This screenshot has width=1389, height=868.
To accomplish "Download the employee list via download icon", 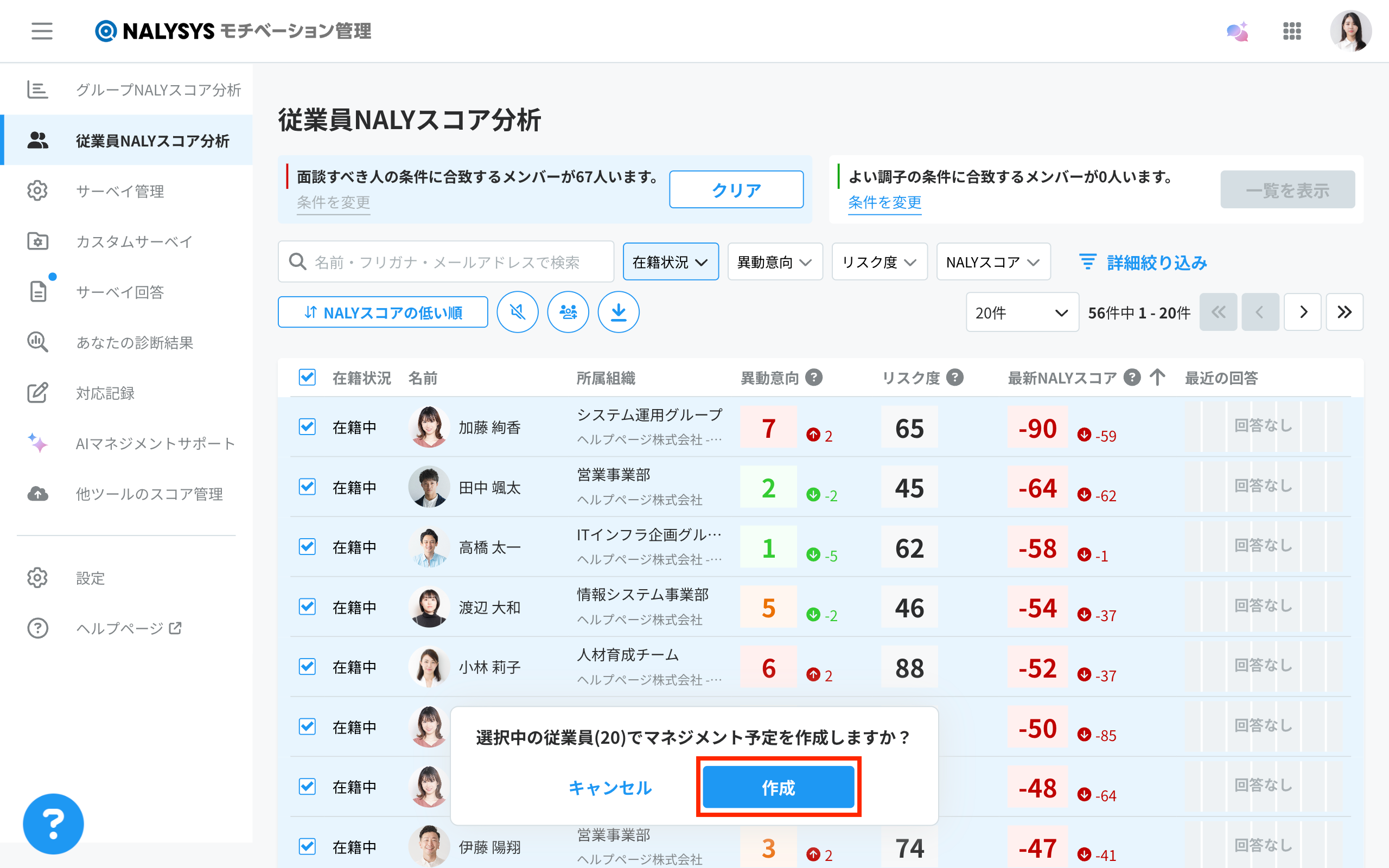I will point(618,312).
